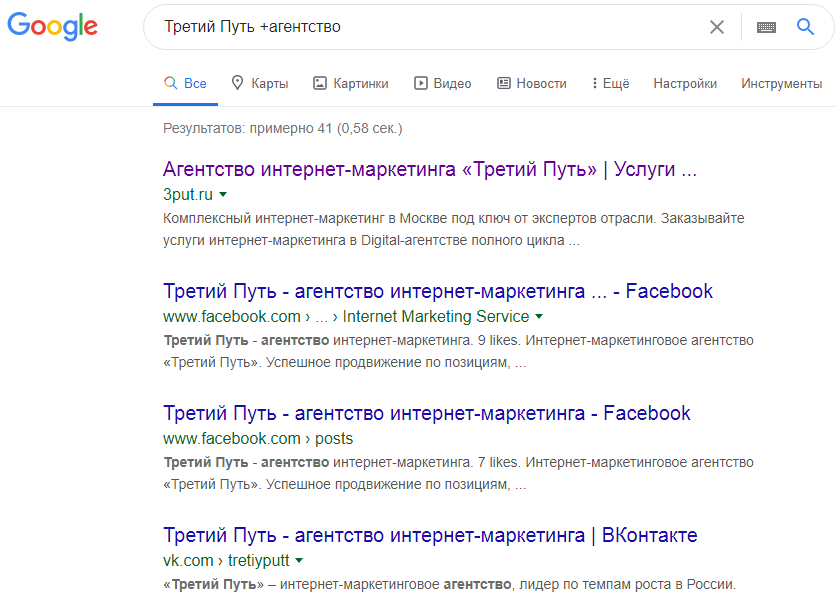The image size is (836, 599).
Task: Expand the dropdown arrow next to 3put.ru
Action: [x=223, y=195]
